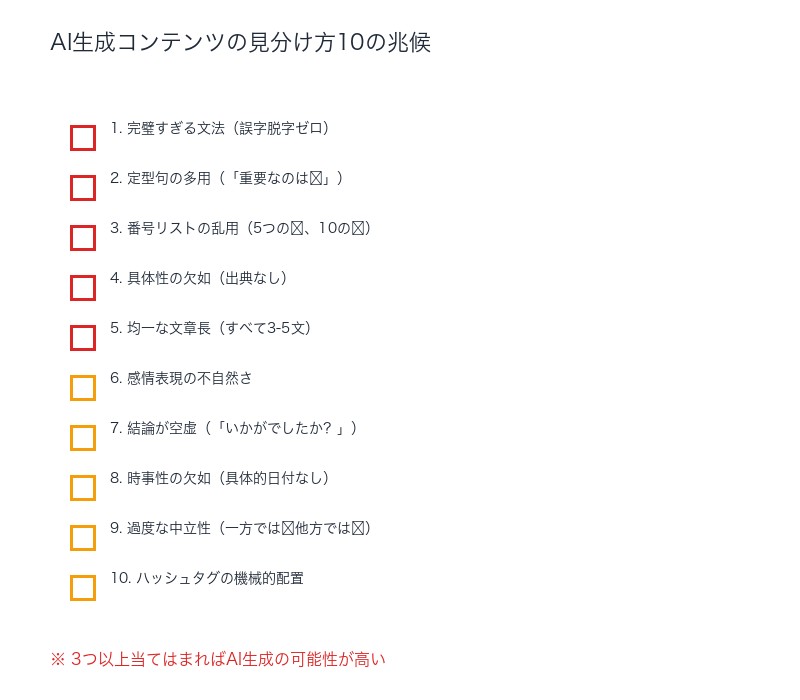The image size is (800, 700).
Task: Enable the 感情表現の不自然さ checkbox
Action: point(83,388)
